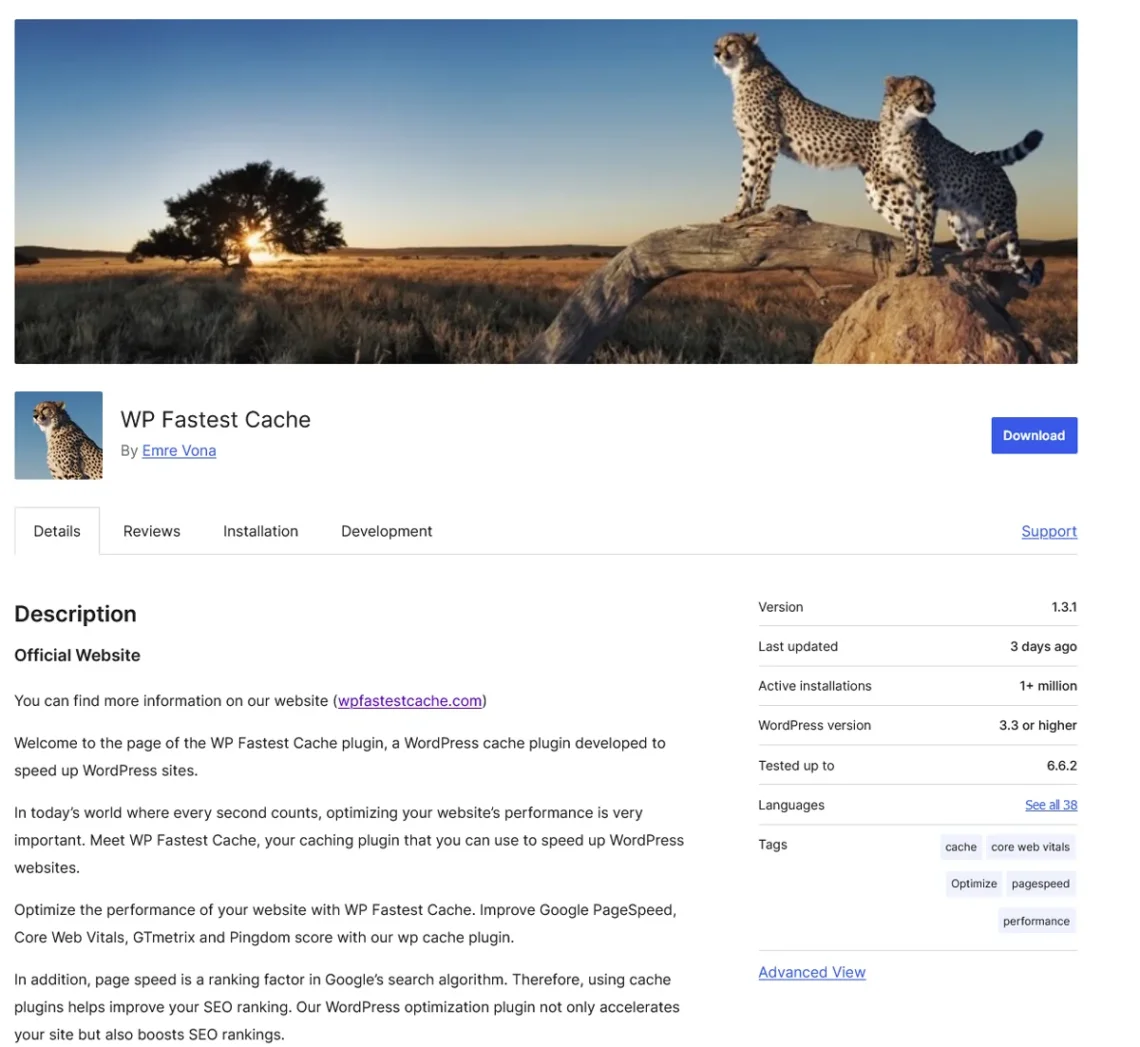Image resolution: width=1140 pixels, height=1047 pixels.
Task: Click the Description heading
Action: [x=75, y=614]
